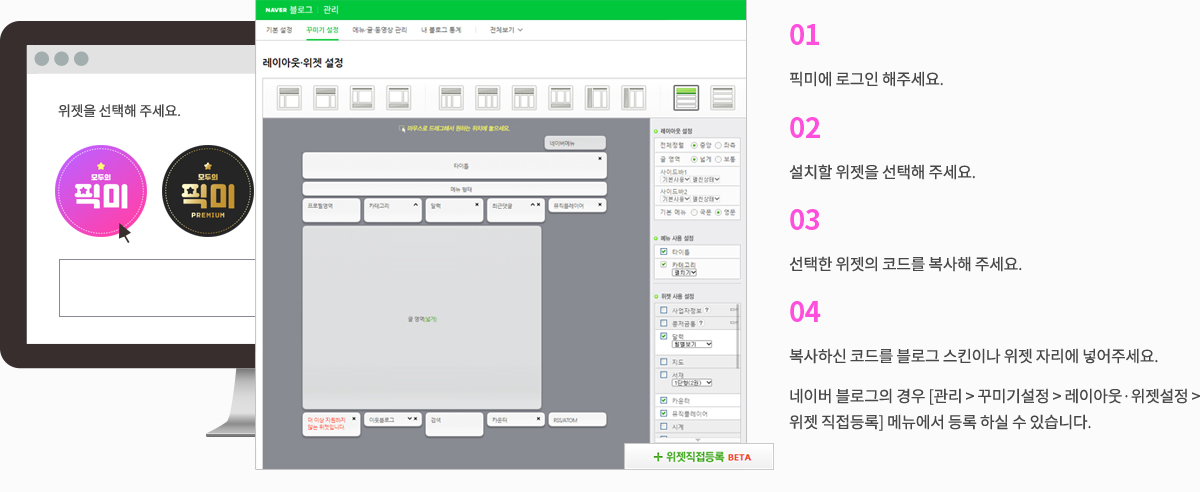Remove the 최근댓글 widget with its x icon

point(539,204)
